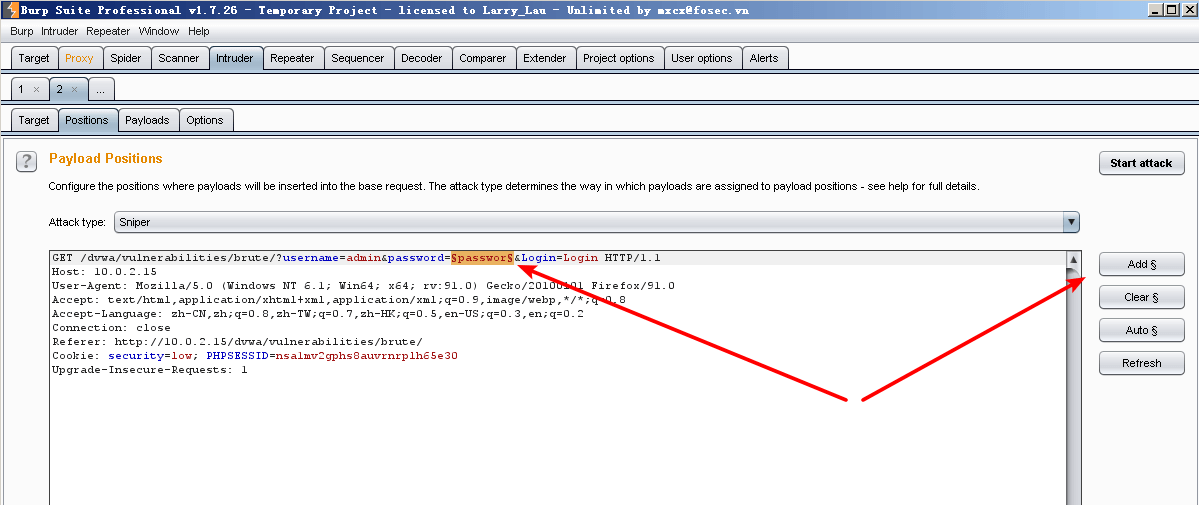Select the Positions sub-tab
The width and height of the screenshot is (1199, 505).
(x=86, y=120)
